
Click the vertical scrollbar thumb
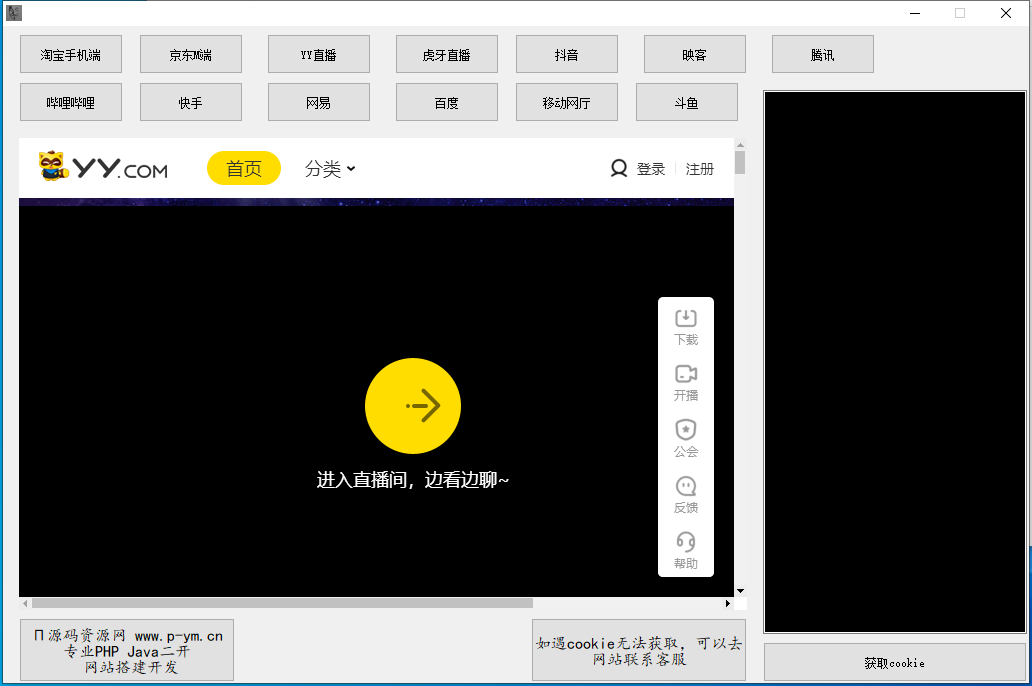(x=740, y=163)
